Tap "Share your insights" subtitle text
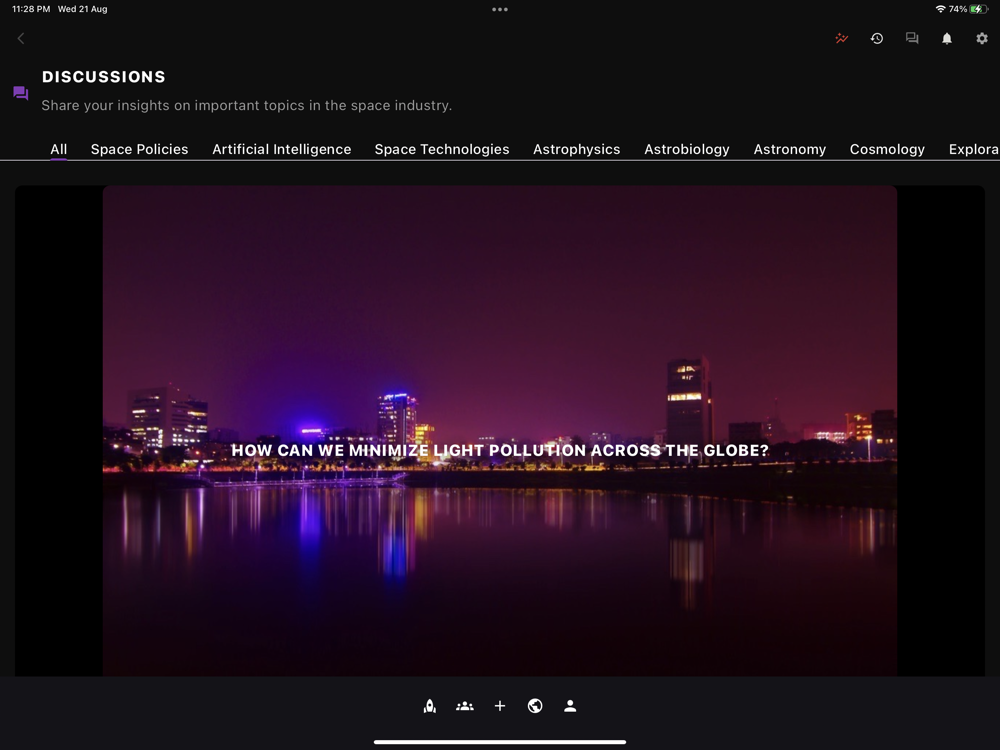Image resolution: width=1000 pixels, height=750 pixels. pos(247,105)
